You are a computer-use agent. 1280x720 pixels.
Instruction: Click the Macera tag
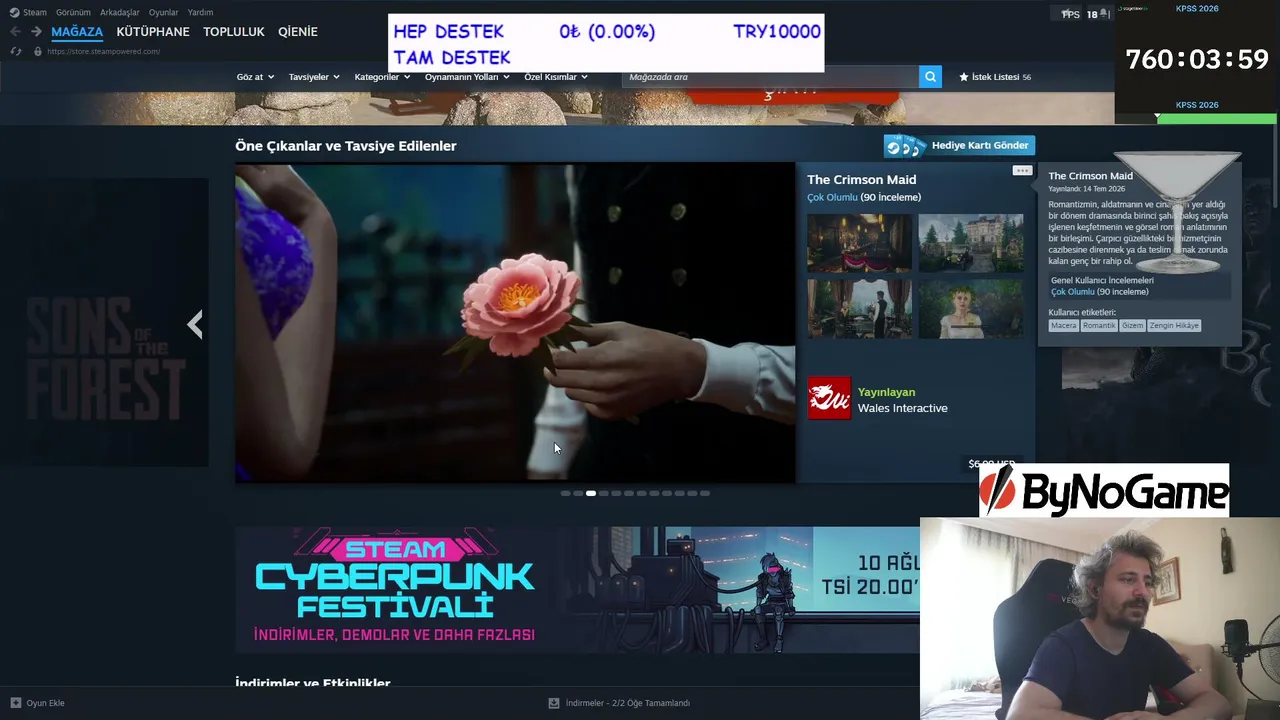[1064, 326]
